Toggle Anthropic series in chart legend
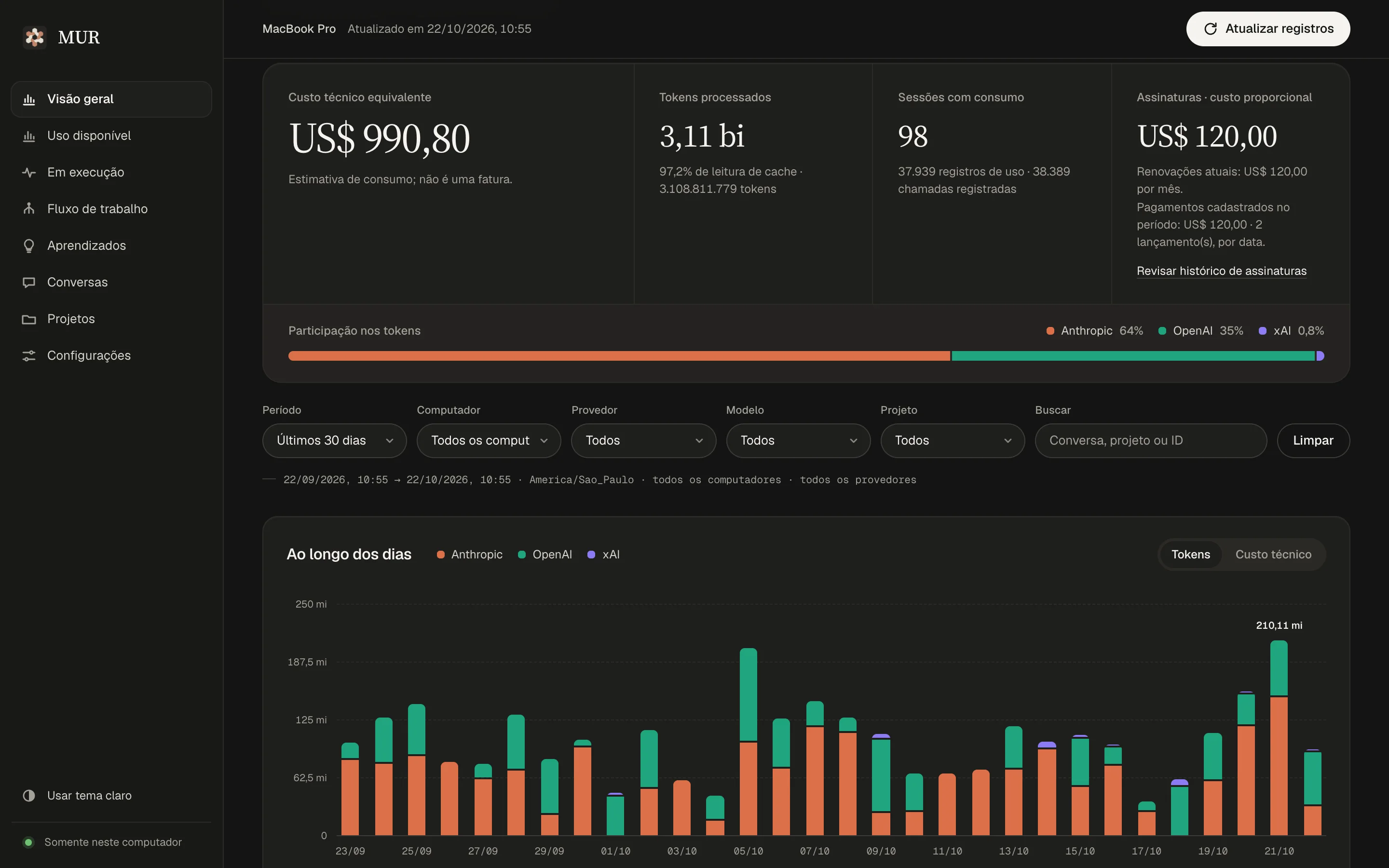The height and width of the screenshot is (868, 1389). [469, 555]
